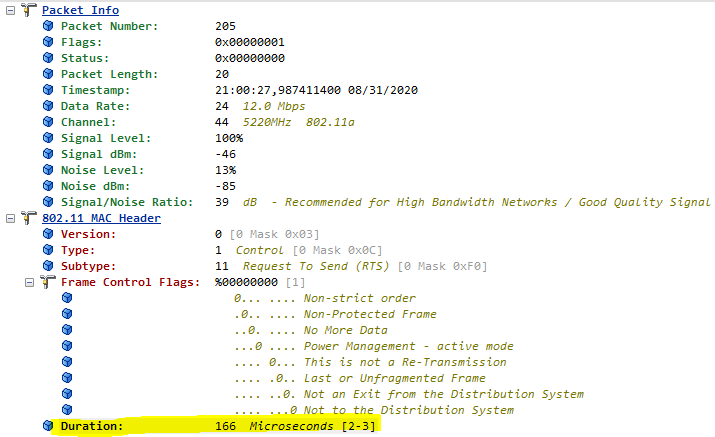Open the 802.11 MAC Header link
This screenshot has width=715, height=437.
pos(101,218)
